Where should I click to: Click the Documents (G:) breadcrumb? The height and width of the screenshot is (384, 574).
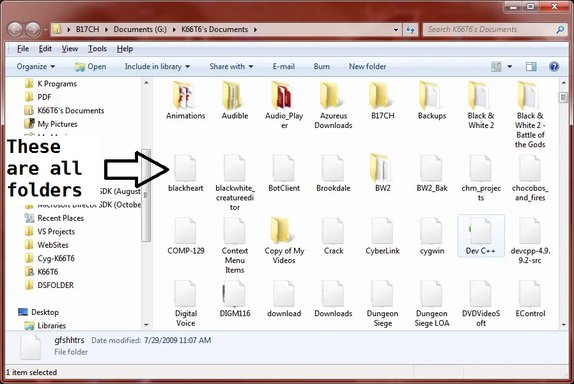(140, 29)
